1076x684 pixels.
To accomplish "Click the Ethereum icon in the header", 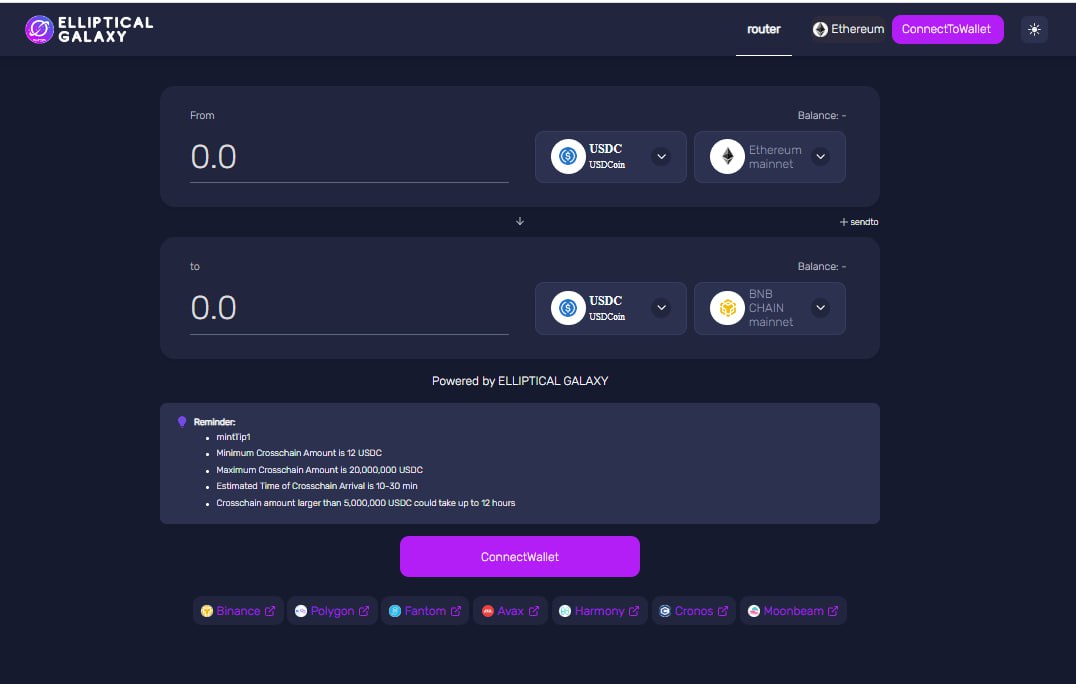I will [820, 30].
